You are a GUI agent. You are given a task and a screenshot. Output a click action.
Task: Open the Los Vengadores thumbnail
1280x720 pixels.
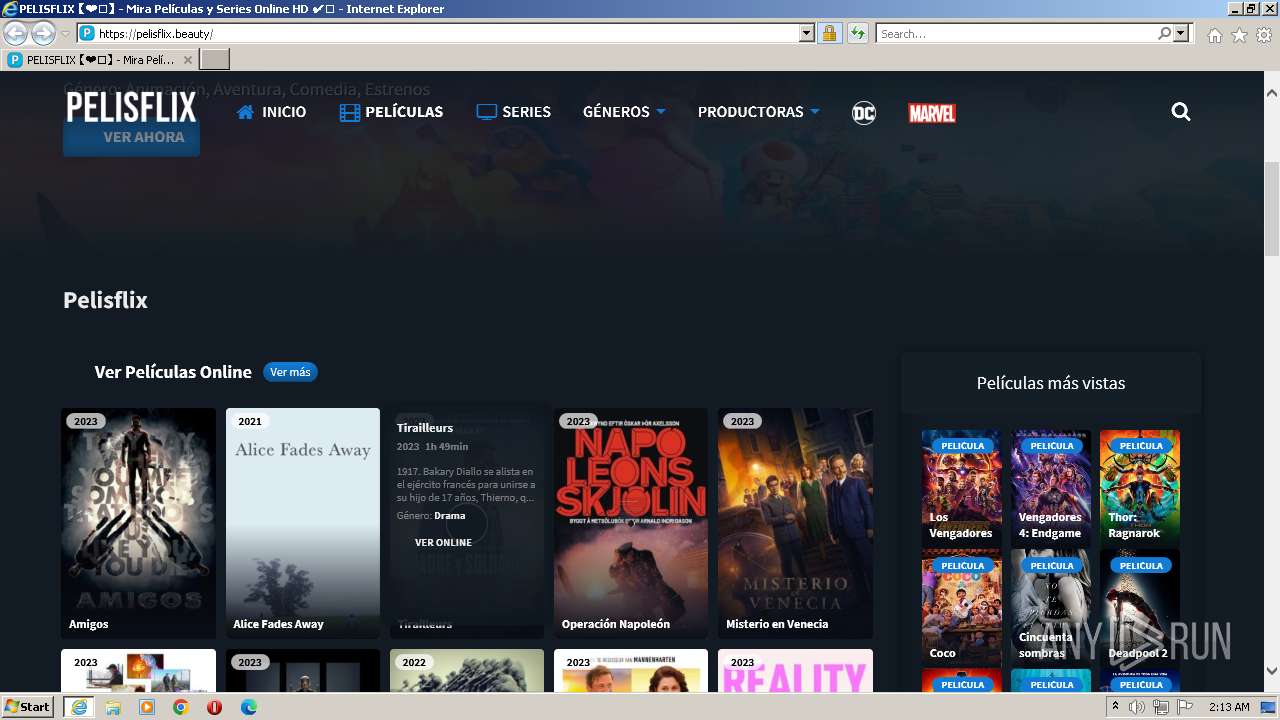(x=961, y=488)
